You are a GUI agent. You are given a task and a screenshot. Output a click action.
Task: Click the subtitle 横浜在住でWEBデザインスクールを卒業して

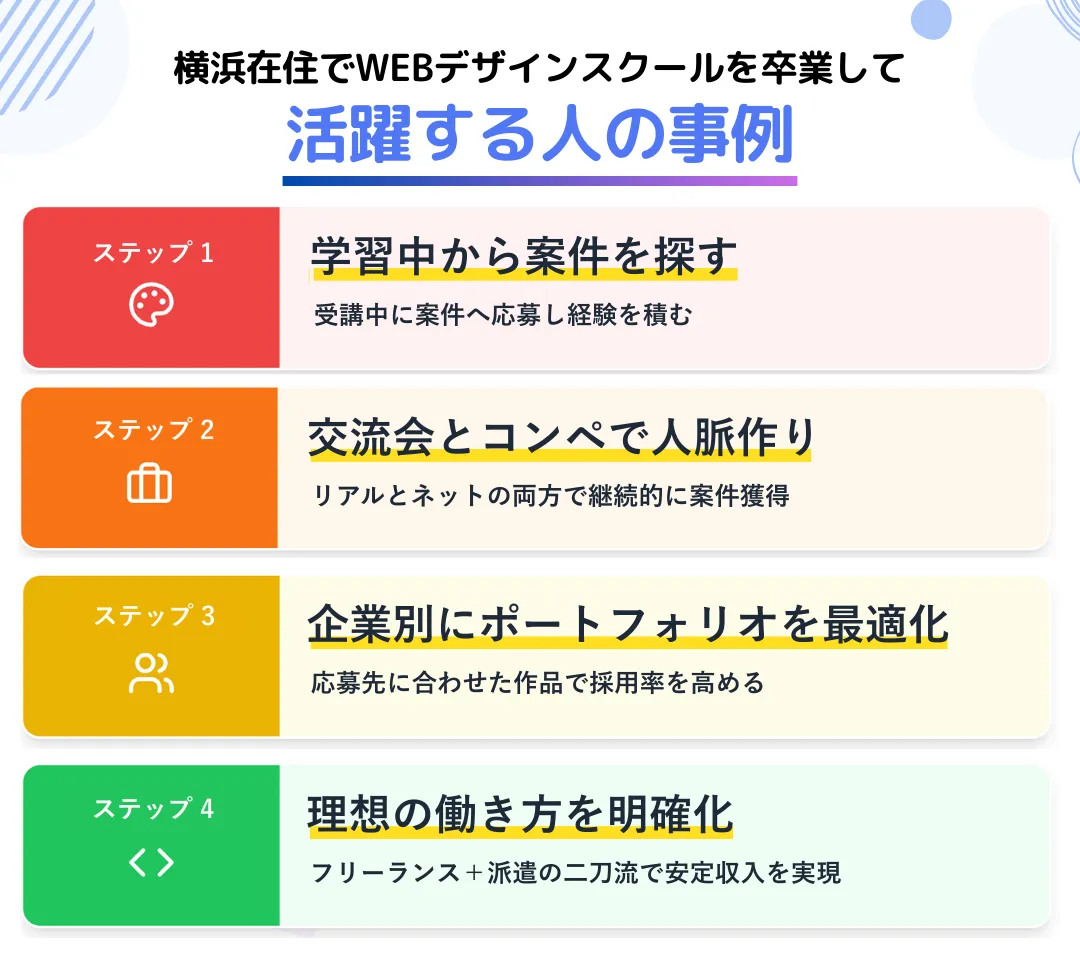(539, 70)
